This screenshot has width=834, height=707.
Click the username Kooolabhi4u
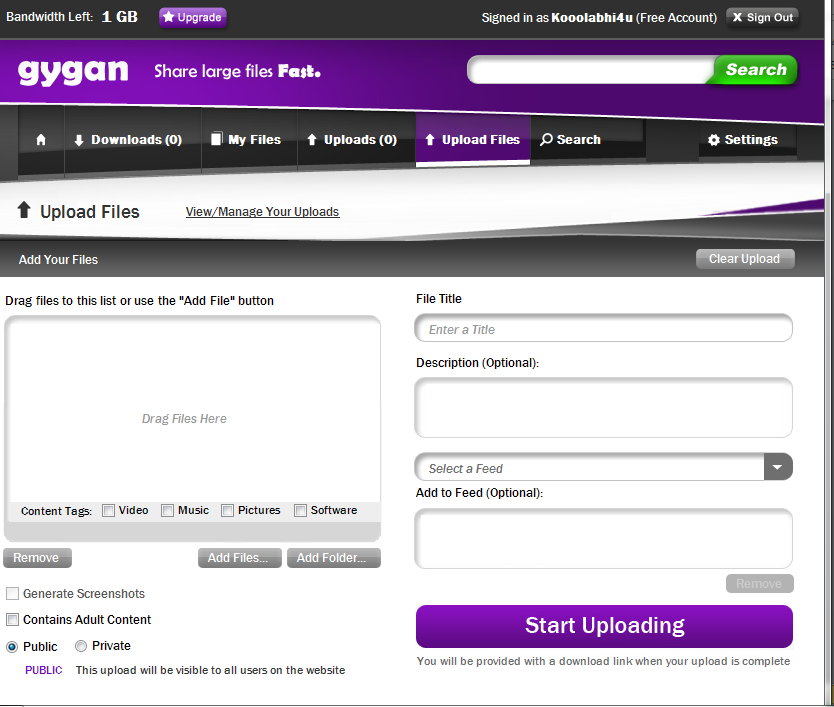[x=591, y=18]
